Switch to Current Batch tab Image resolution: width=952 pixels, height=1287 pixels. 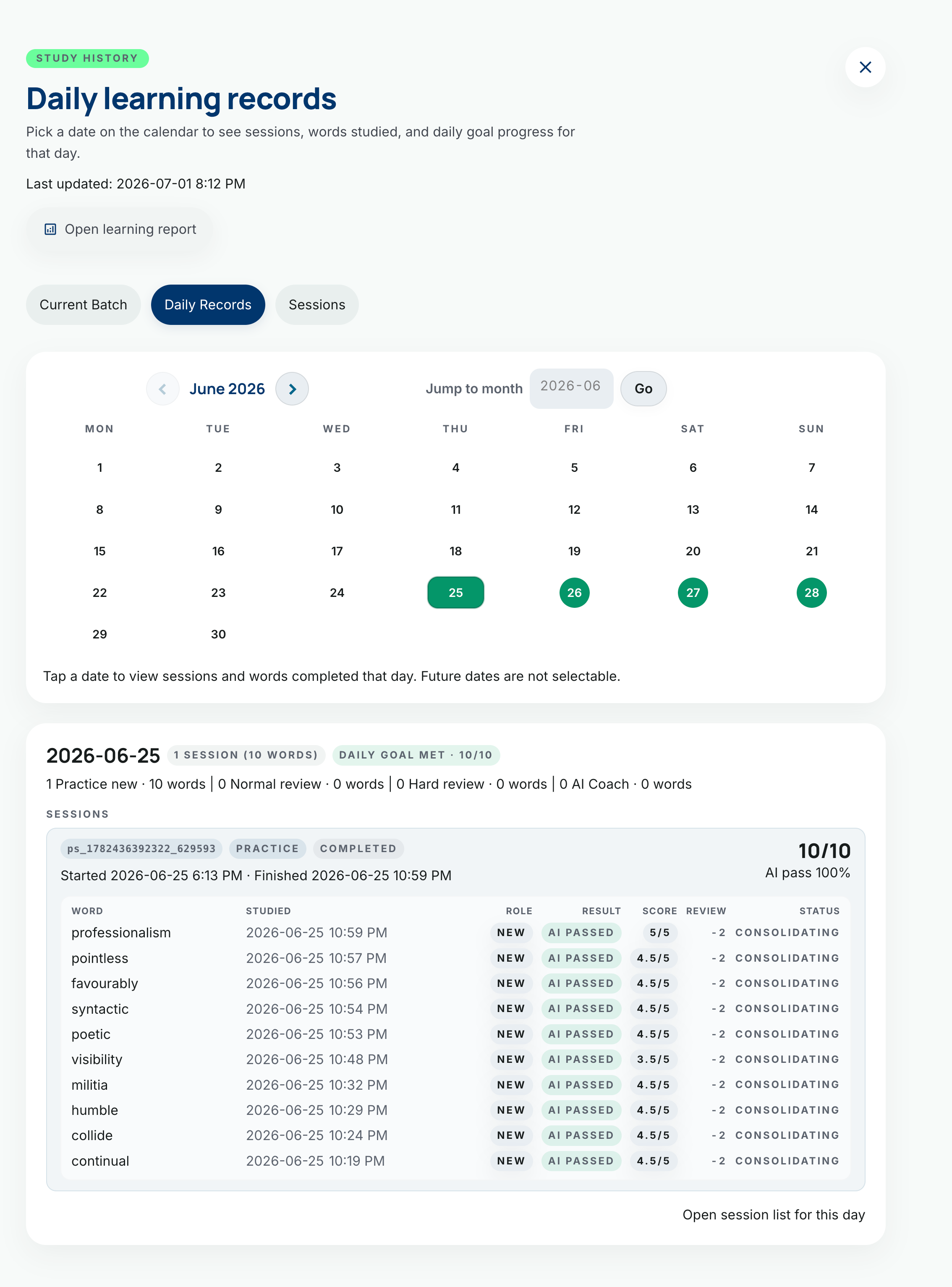(83, 305)
